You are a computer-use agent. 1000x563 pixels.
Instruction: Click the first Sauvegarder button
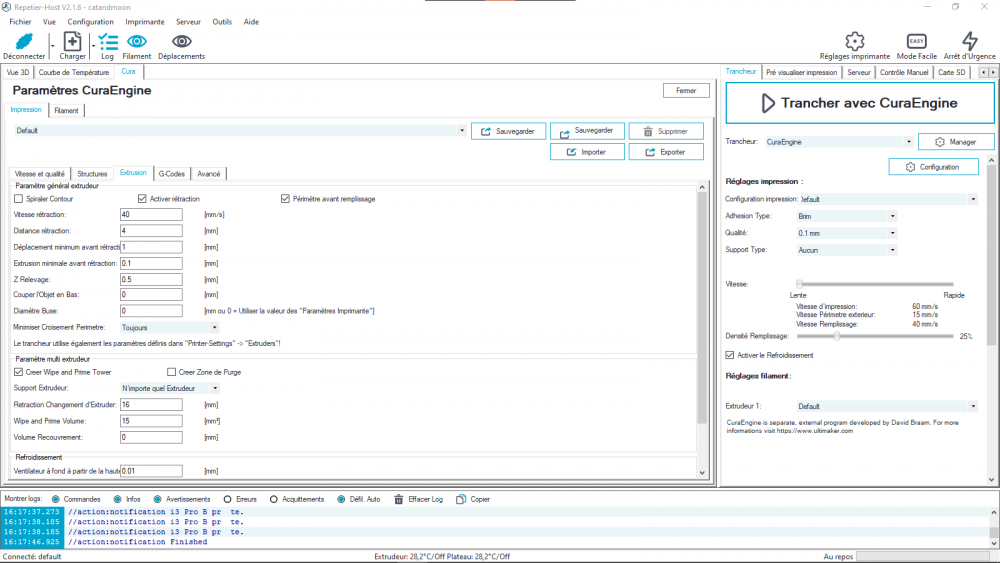(508, 131)
